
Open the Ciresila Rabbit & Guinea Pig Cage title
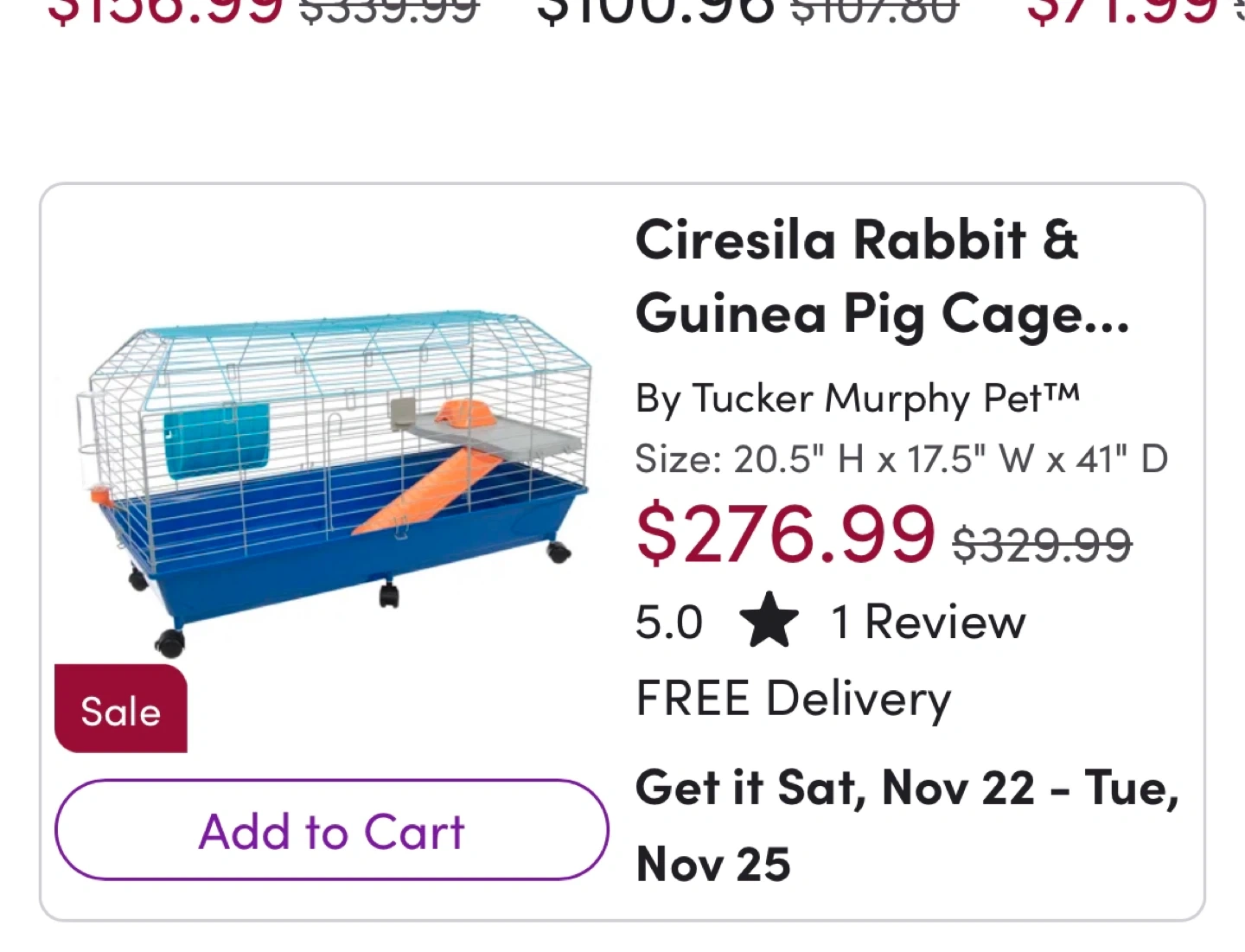tap(882, 277)
